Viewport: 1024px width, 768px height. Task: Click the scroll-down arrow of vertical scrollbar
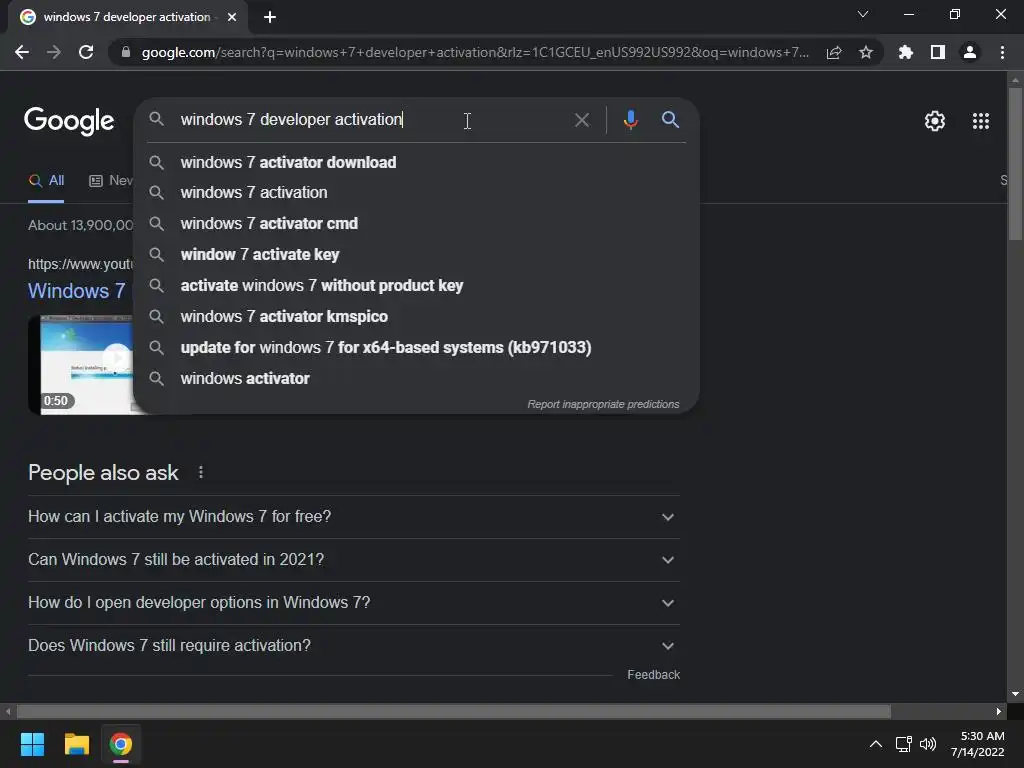pos(1015,694)
